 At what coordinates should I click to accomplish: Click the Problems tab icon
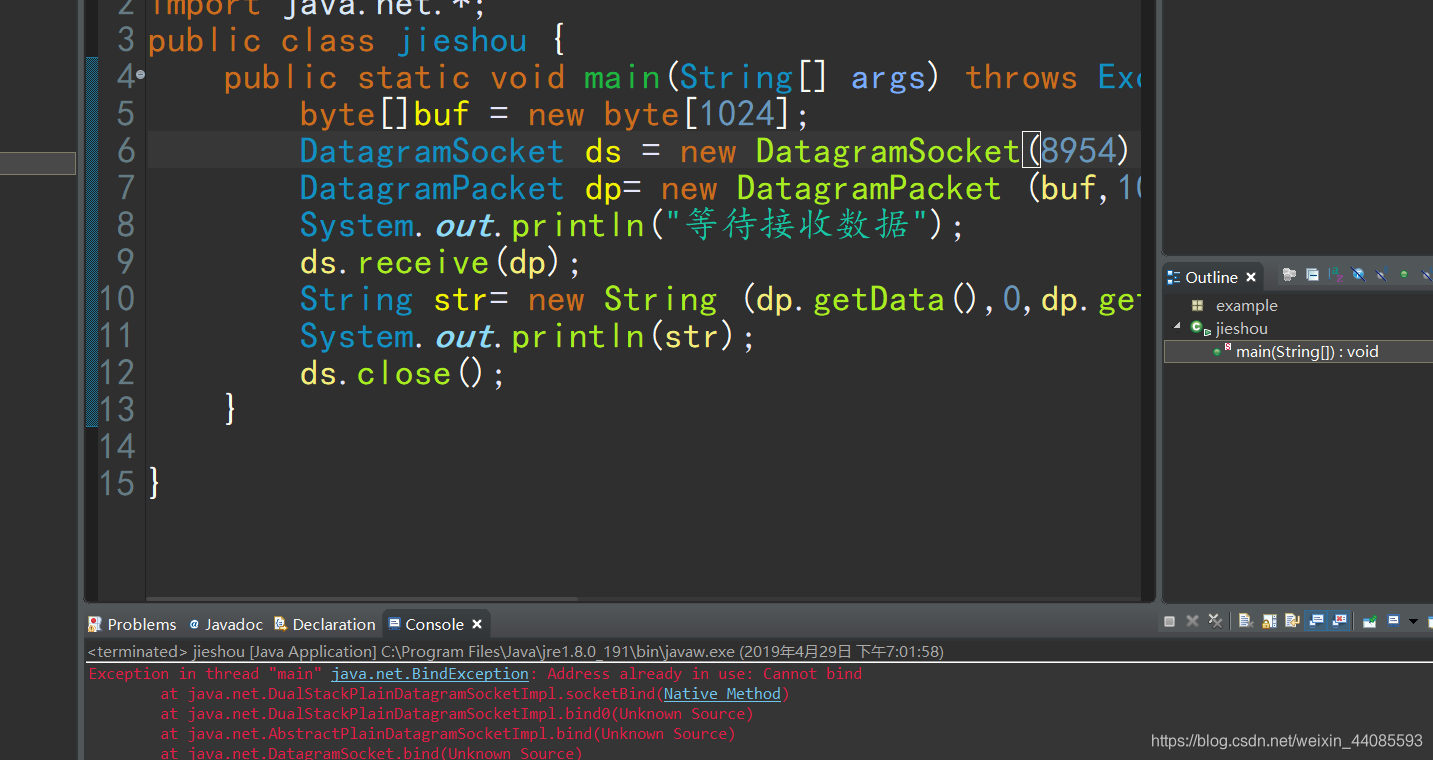(x=95, y=624)
